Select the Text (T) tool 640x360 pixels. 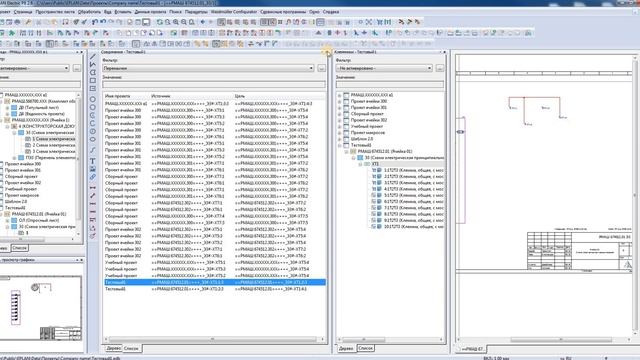[93, 161]
